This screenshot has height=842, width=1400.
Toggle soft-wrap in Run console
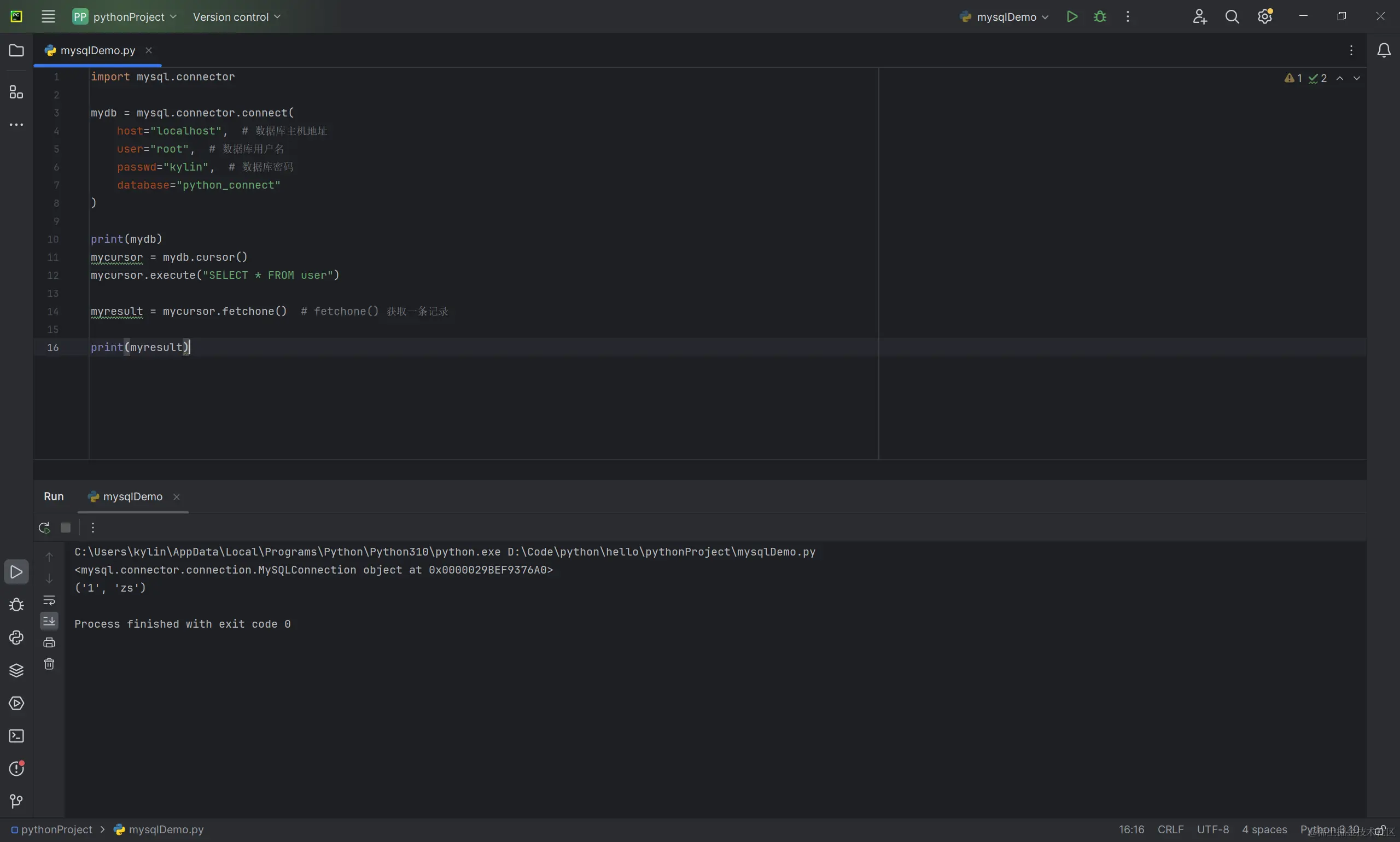click(x=49, y=600)
